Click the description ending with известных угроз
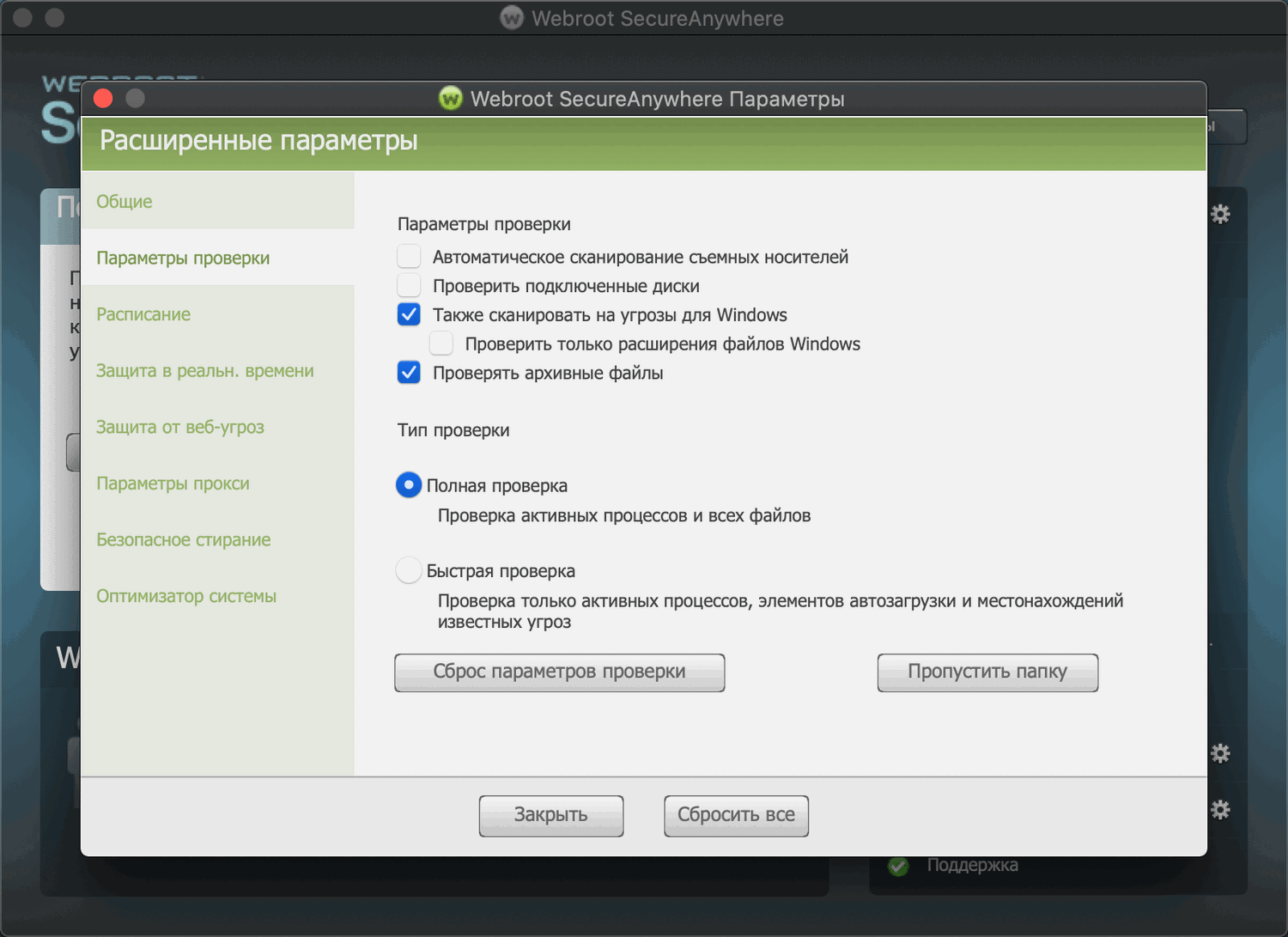 click(781, 611)
